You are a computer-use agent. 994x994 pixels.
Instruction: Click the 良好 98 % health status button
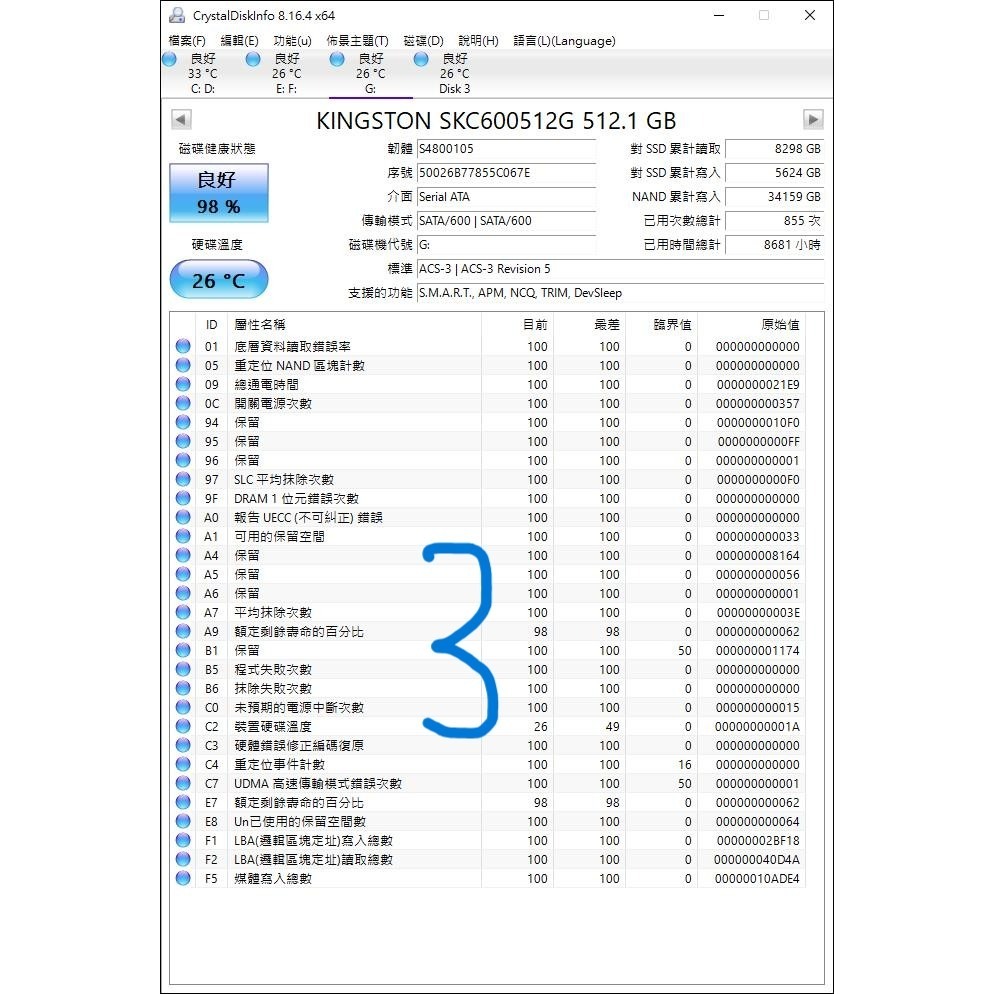(219, 193)
